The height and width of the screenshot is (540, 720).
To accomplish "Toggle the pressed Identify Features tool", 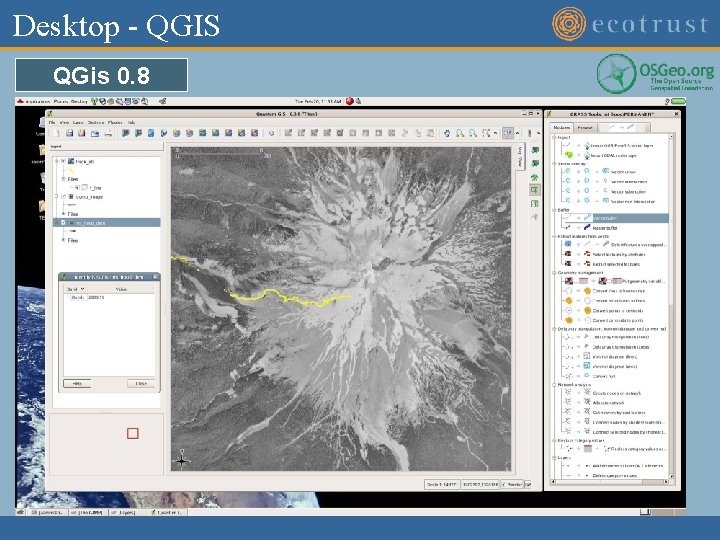I will tap(507, 133).
